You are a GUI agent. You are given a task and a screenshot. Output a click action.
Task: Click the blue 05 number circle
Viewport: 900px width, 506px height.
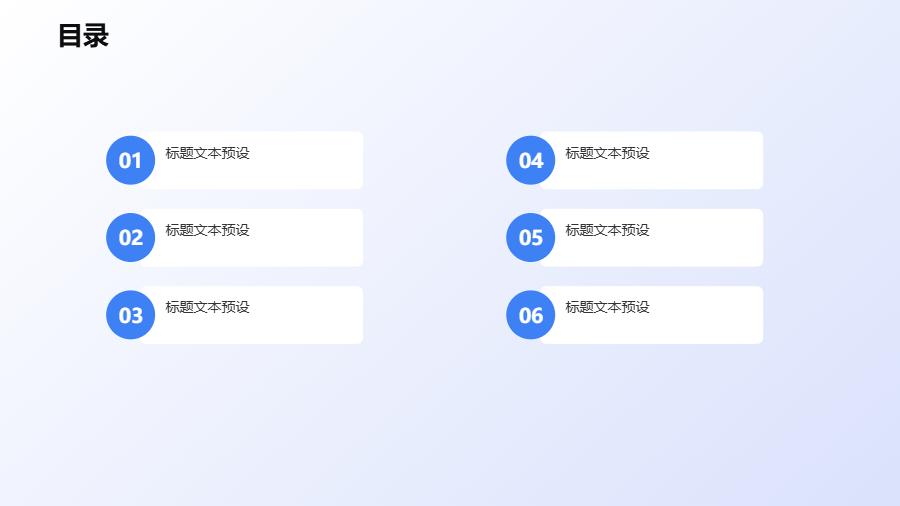pyautogui.click(x=531, y=238)
